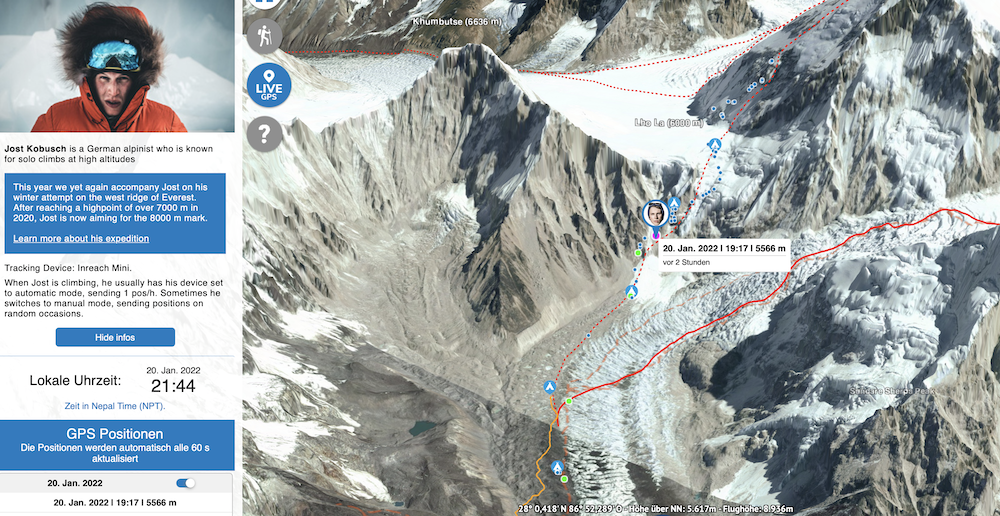Select the tent marker below-left of the date tooltip
The width and height of the screenshot is (1000, 516).
click(x=631, y=291)
